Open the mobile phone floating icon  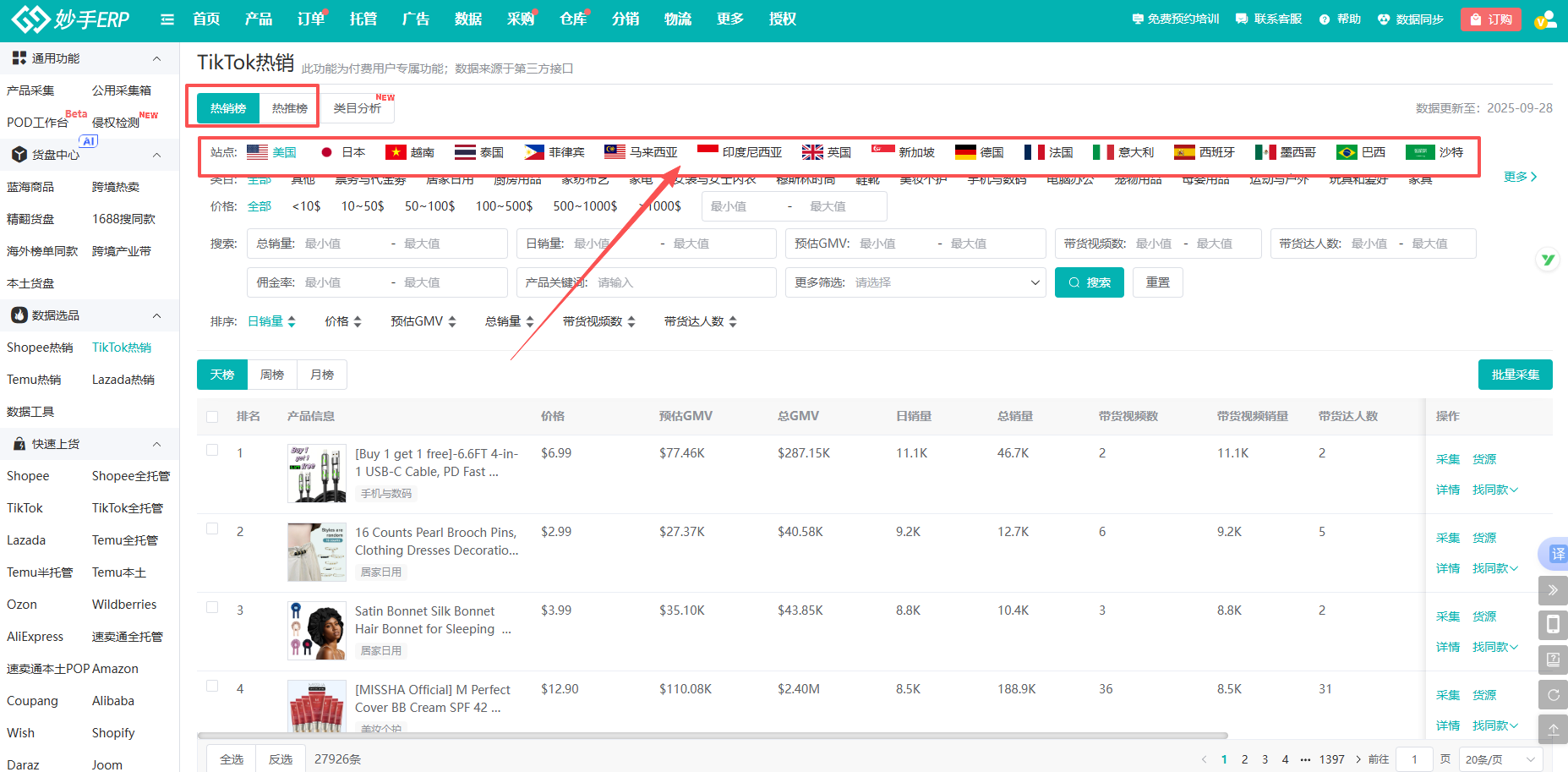1554,625
